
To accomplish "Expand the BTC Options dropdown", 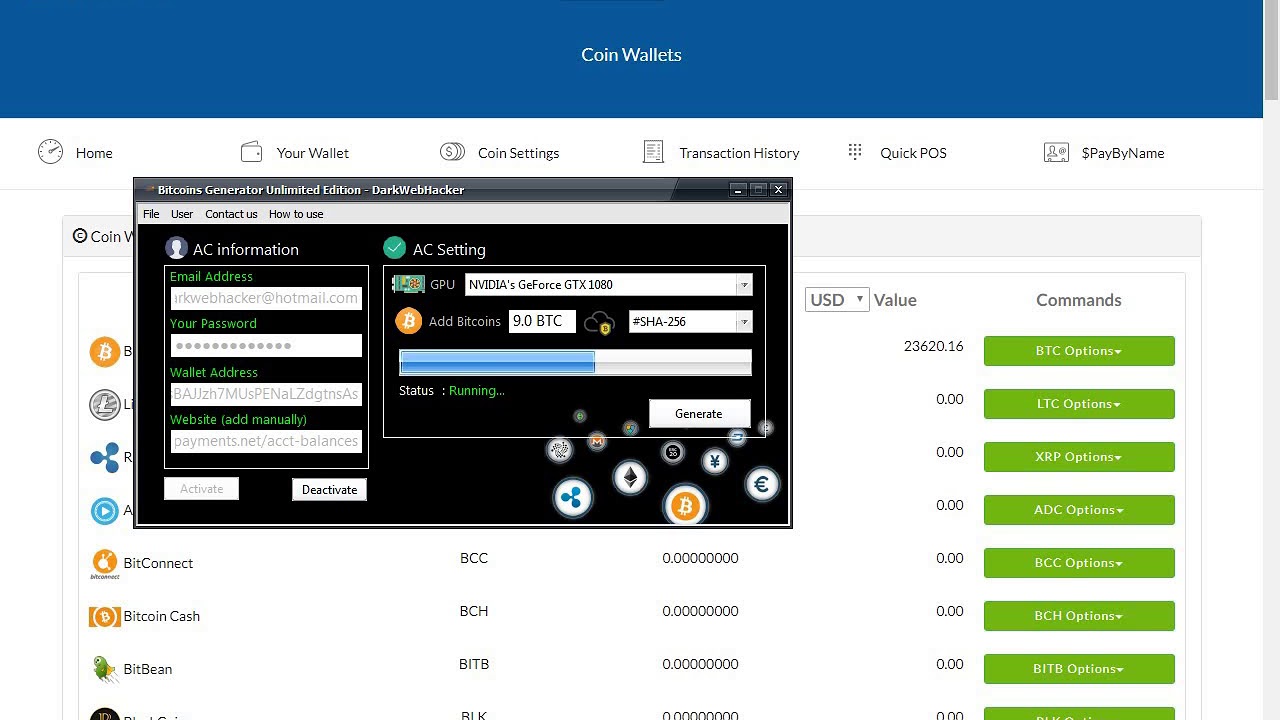I will tap(1079, 351).
